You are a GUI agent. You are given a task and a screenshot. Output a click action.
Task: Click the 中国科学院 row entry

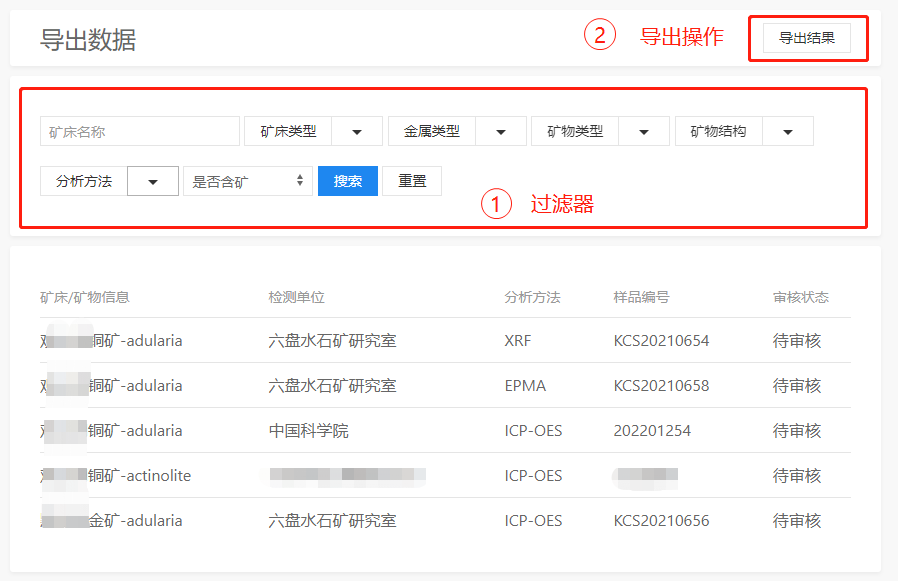coord(309,431)
